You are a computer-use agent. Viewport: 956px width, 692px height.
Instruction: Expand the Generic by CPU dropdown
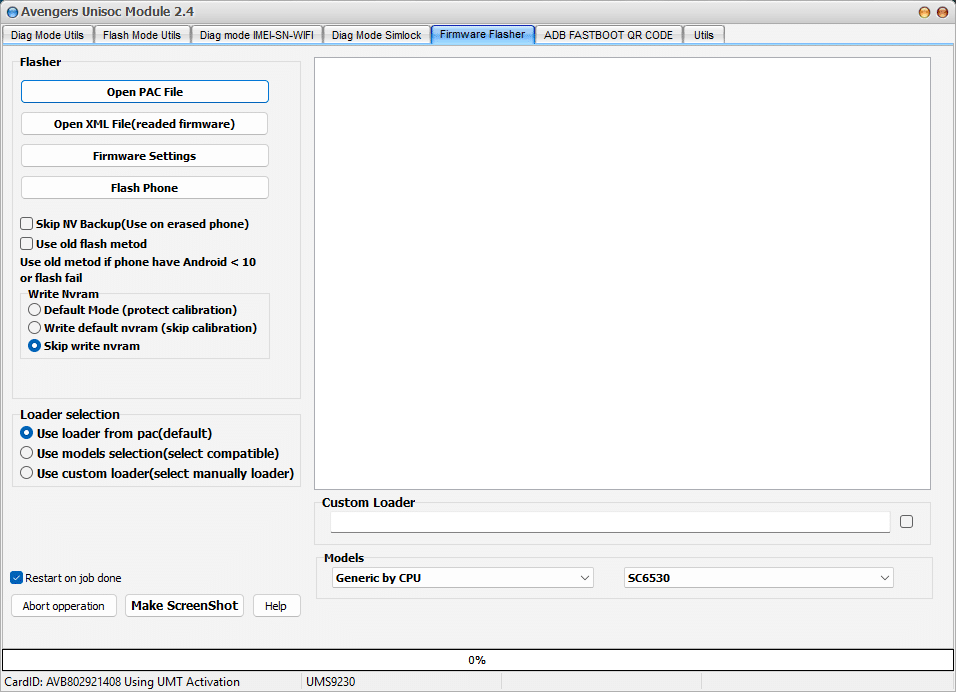463,577
